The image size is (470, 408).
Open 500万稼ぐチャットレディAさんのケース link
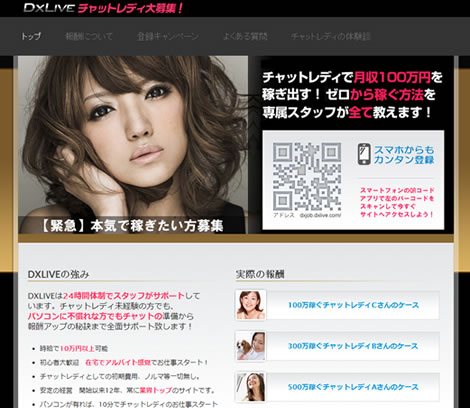[x=353, y=387]
